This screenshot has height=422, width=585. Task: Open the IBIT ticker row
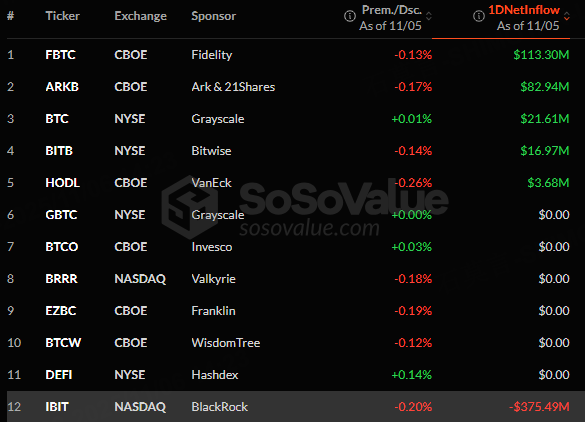pyautogui.click(x=296, y=406)
